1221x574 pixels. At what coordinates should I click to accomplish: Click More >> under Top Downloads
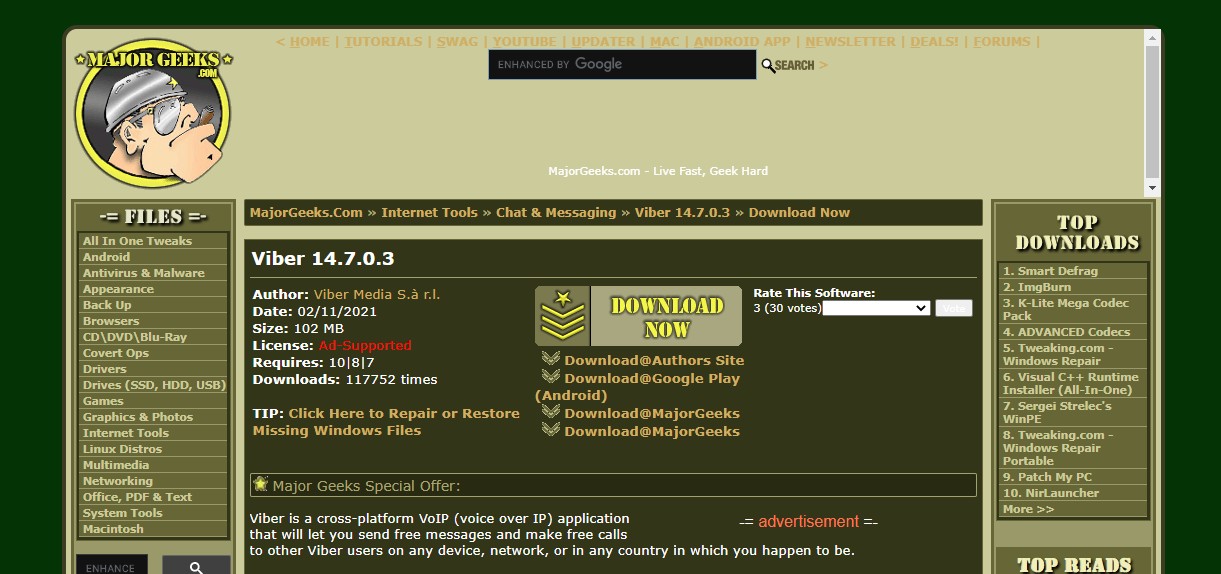tap(1028, 509)
